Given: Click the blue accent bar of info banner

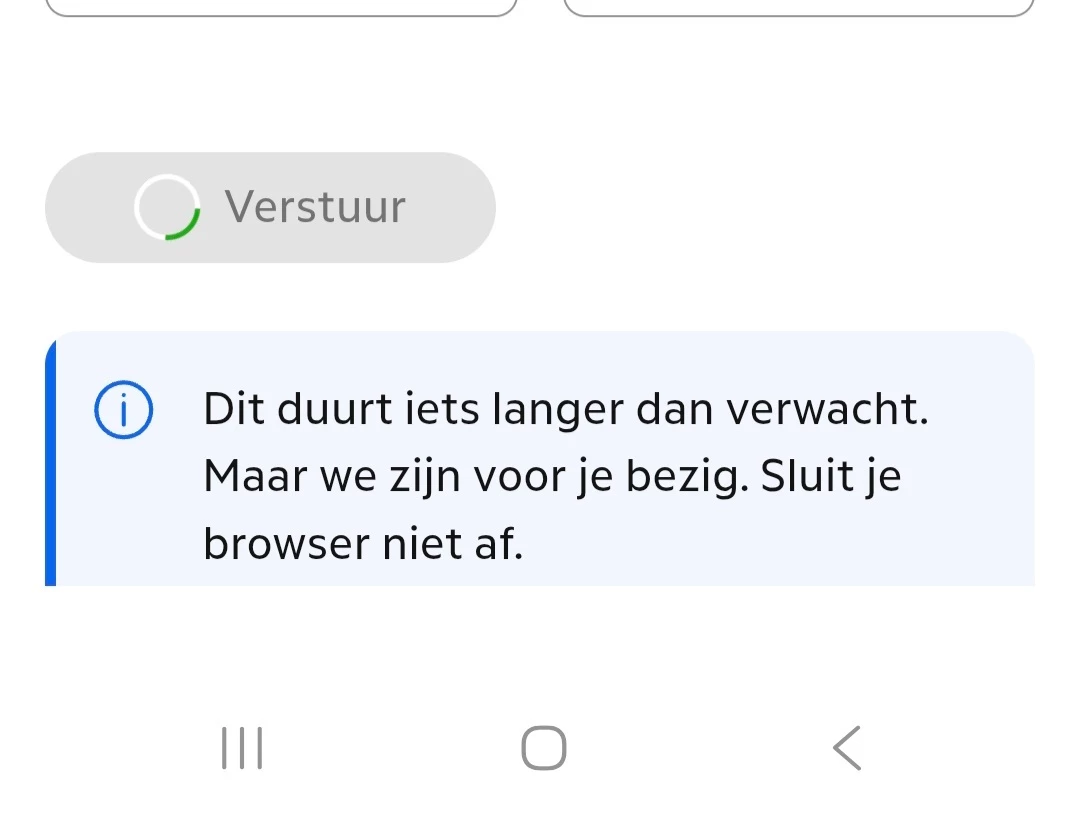Looking at the screenshot, I should 50,460.
